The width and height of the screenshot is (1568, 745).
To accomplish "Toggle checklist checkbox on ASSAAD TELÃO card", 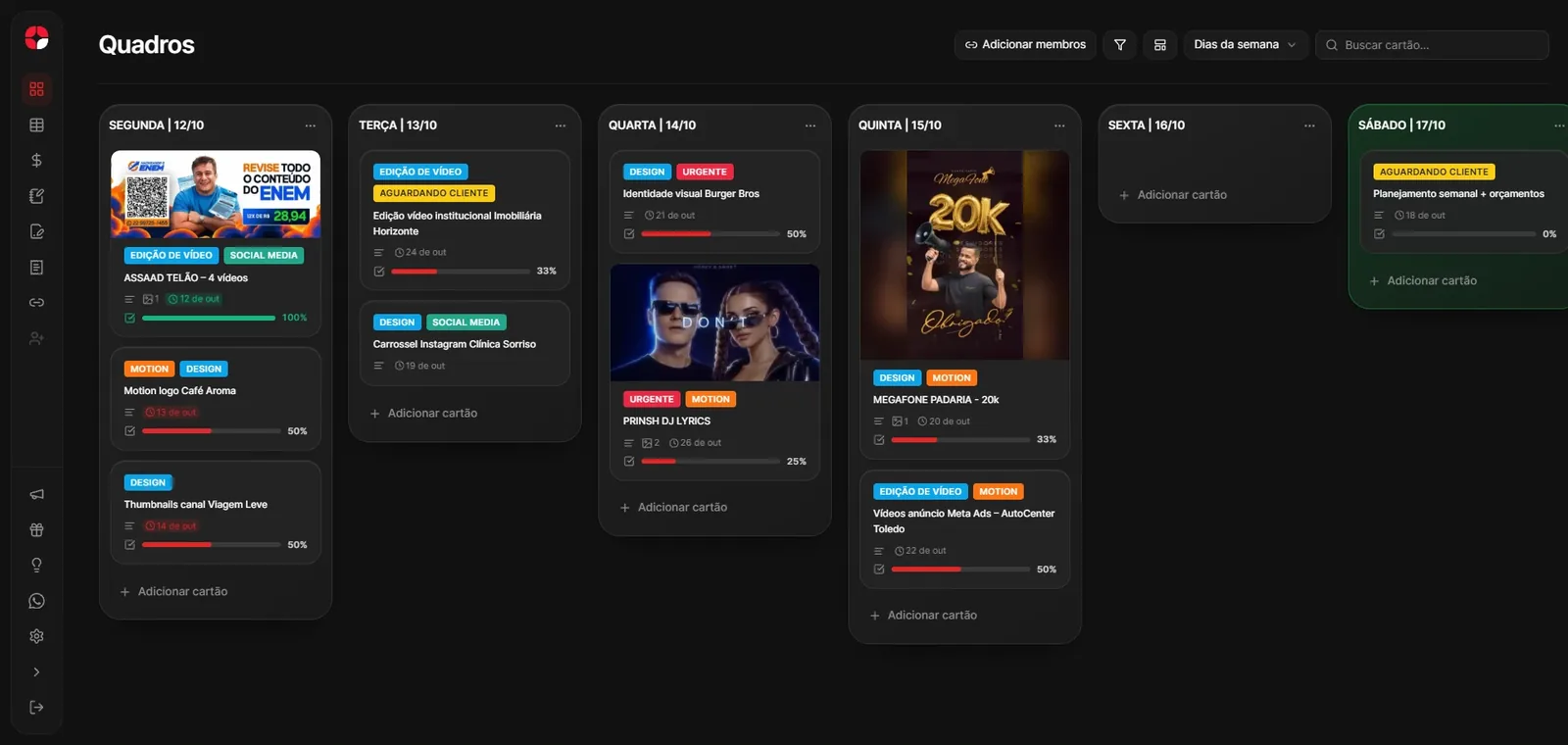I will pyautogui.click(x=129, y=318).
